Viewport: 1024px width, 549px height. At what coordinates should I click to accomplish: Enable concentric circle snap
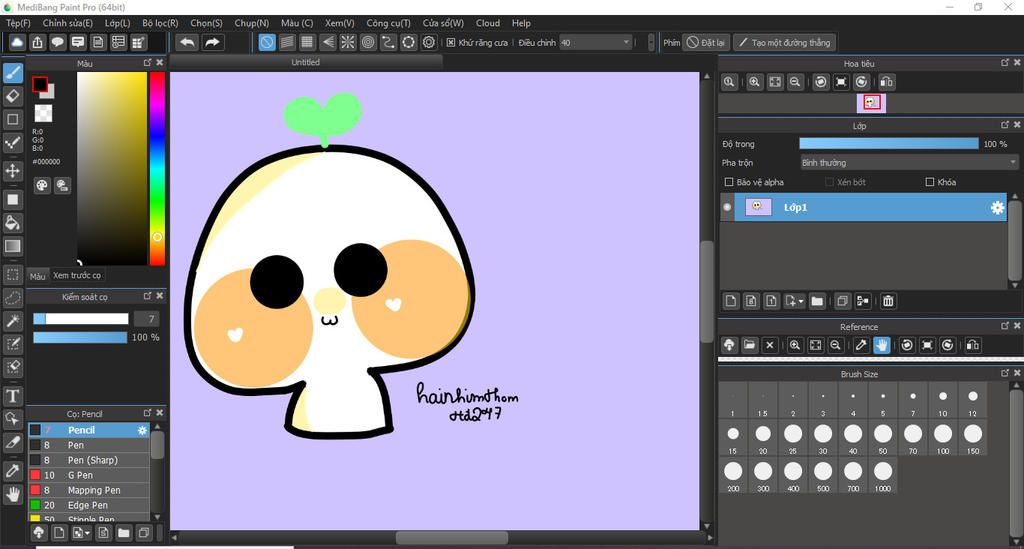coord(368,42)
